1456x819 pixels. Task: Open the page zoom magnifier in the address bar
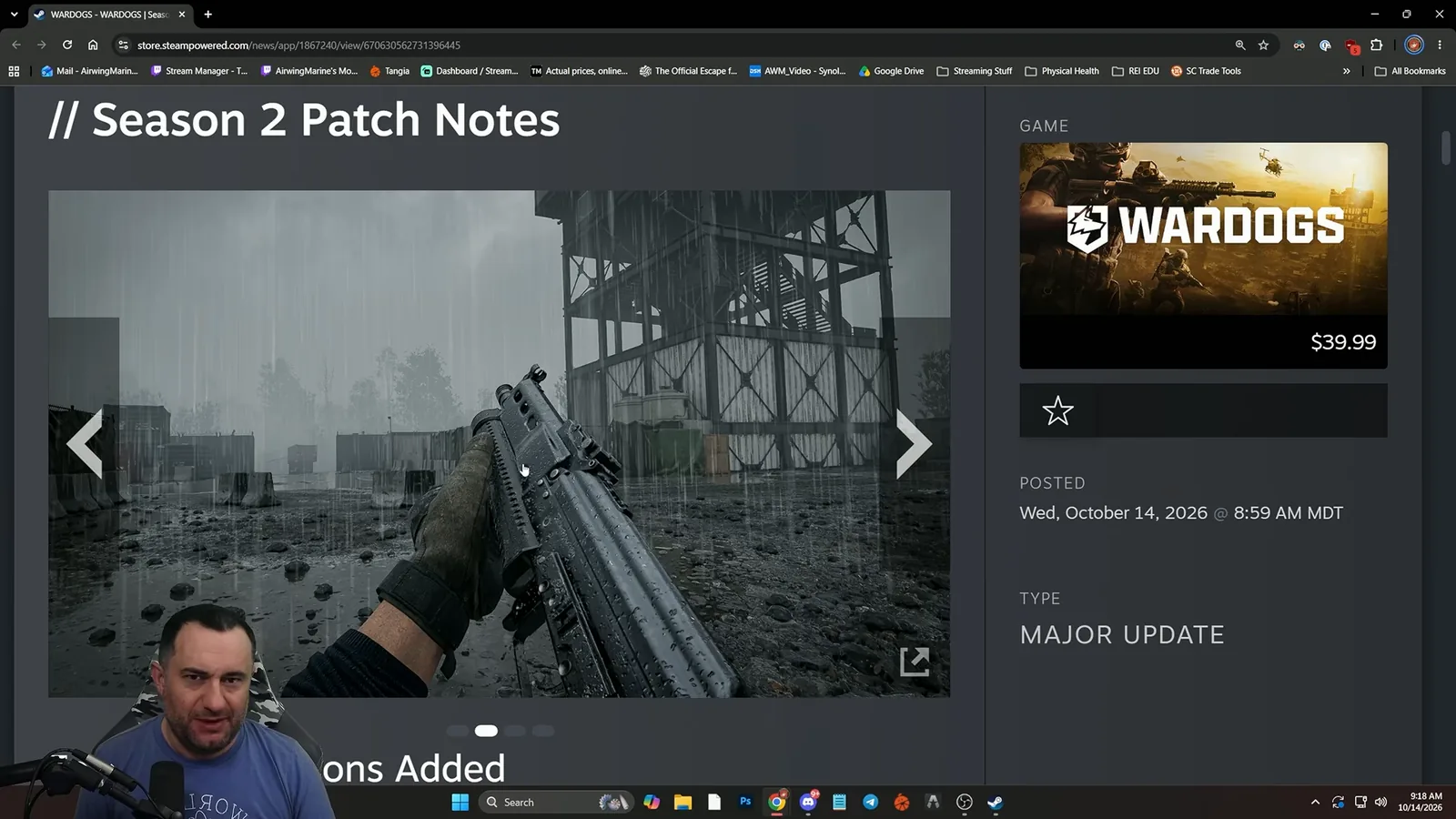pyautogui.click(x=1239, y=45)
